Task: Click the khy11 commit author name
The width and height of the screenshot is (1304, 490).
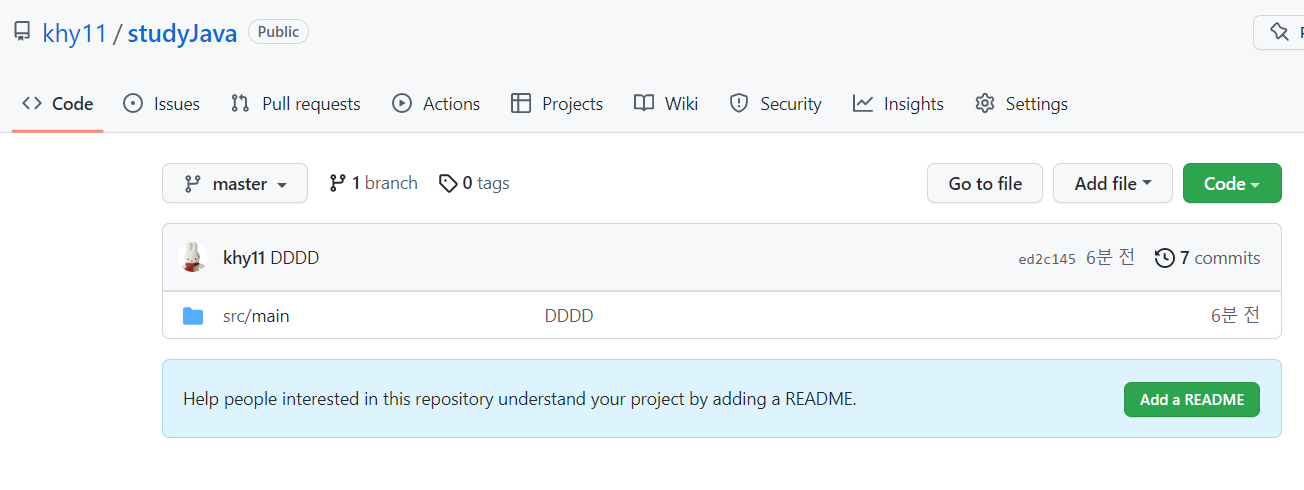Action: tap(244, 258)
